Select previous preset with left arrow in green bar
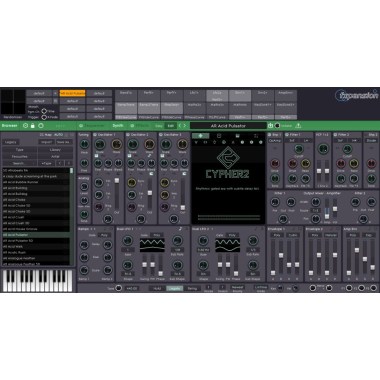 coord(179,126)
